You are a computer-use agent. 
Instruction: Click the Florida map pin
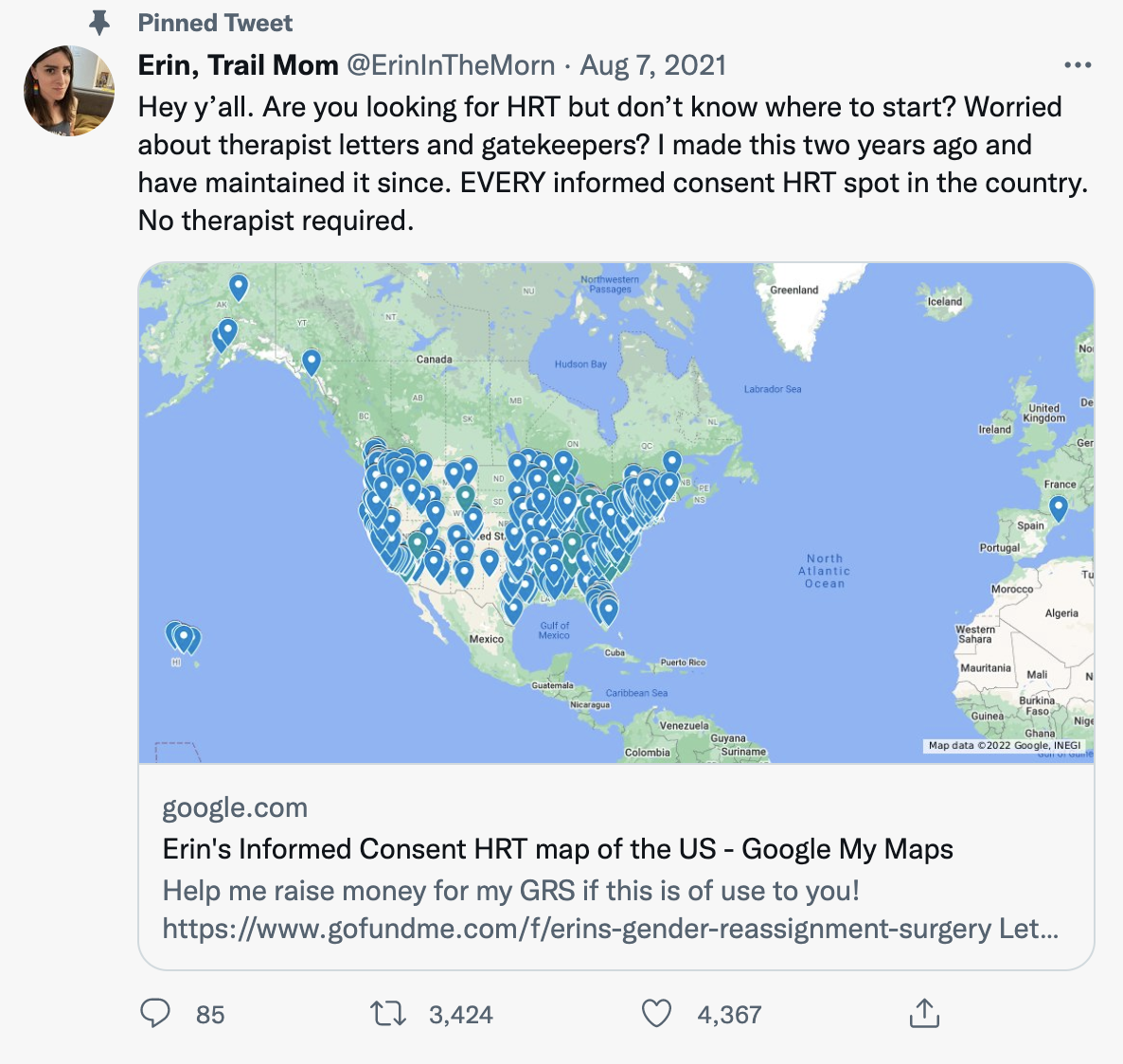[x=608, y=610]
